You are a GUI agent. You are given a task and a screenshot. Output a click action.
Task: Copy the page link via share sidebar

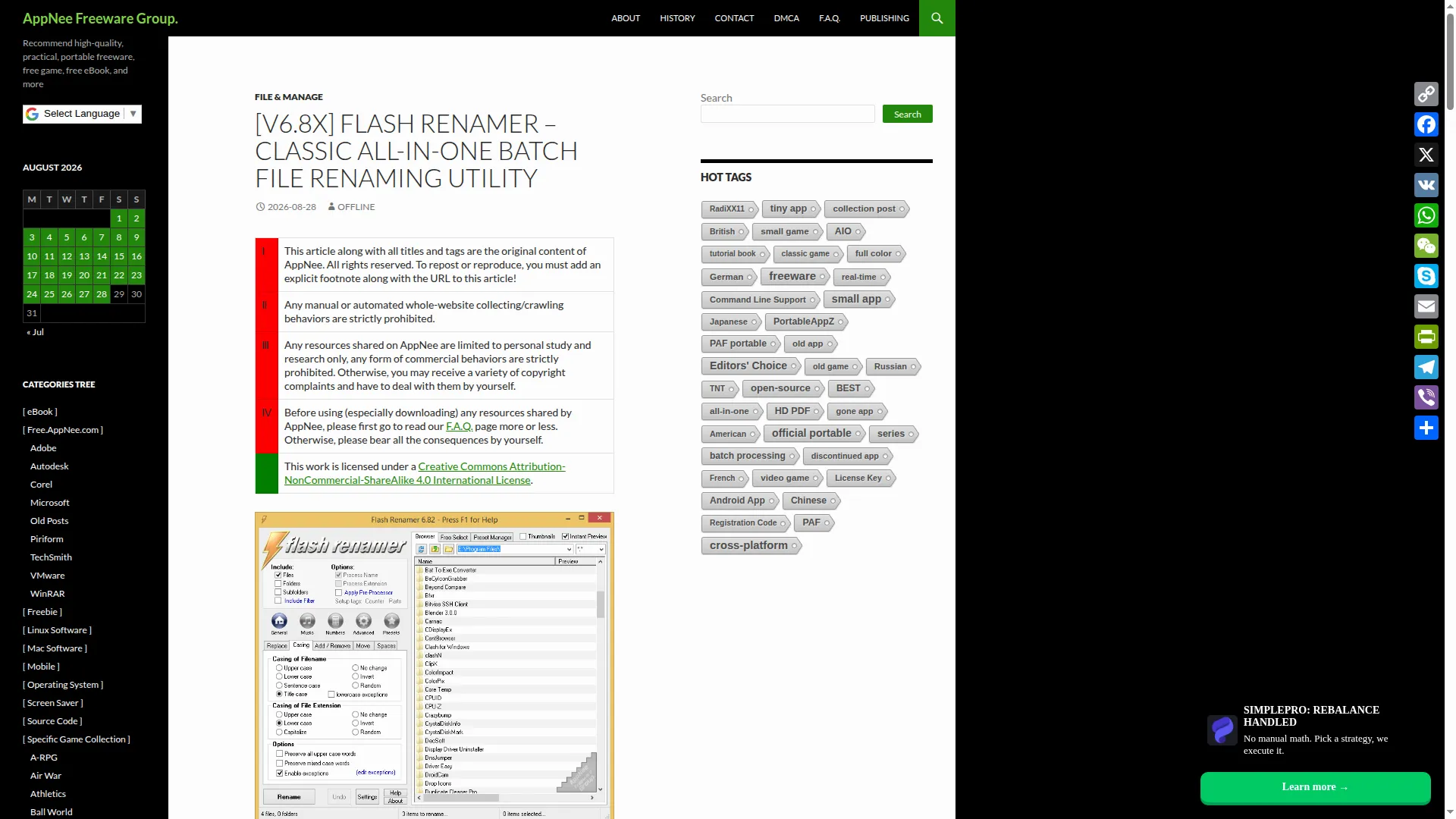coord(1426,94)
